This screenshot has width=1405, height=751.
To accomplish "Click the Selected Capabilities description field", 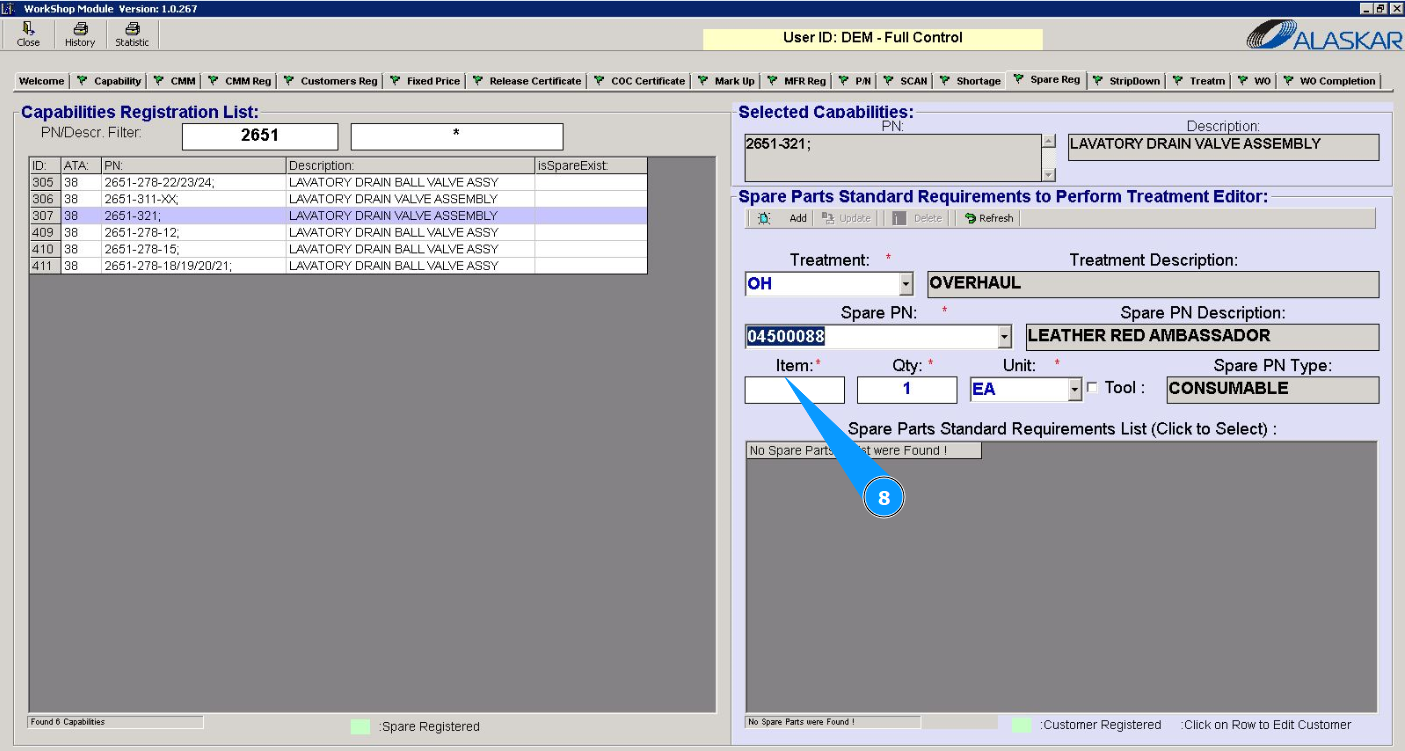I will [1224, 147].
